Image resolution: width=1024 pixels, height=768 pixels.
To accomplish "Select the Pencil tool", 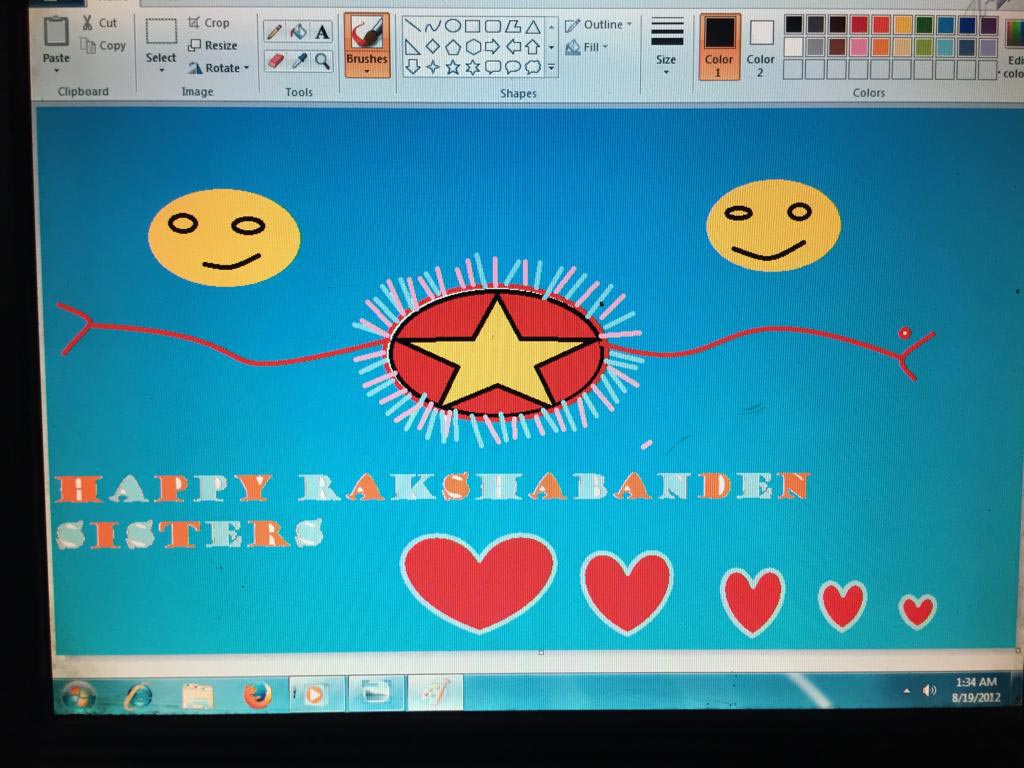I will coord(273,32).
